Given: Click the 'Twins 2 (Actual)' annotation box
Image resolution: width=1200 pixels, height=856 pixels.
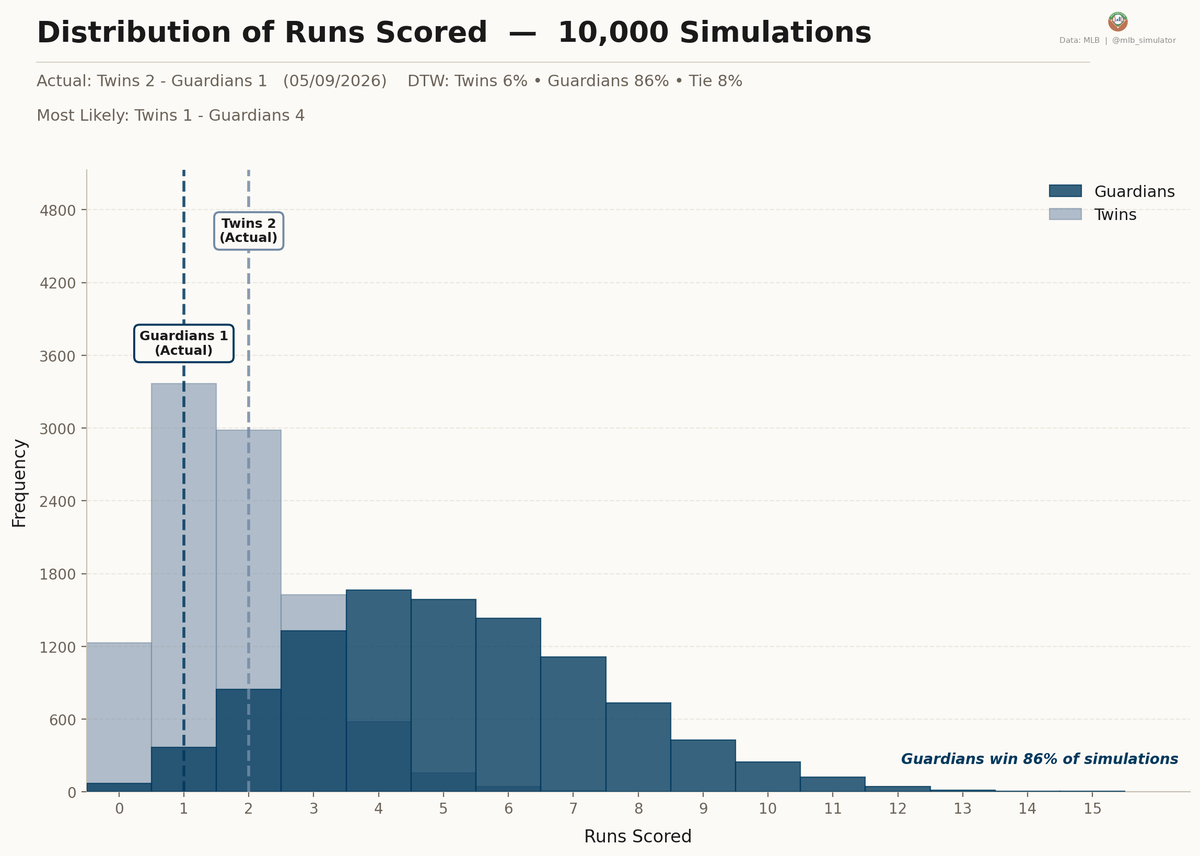Looking at the screenshot, I should [248, 231].
